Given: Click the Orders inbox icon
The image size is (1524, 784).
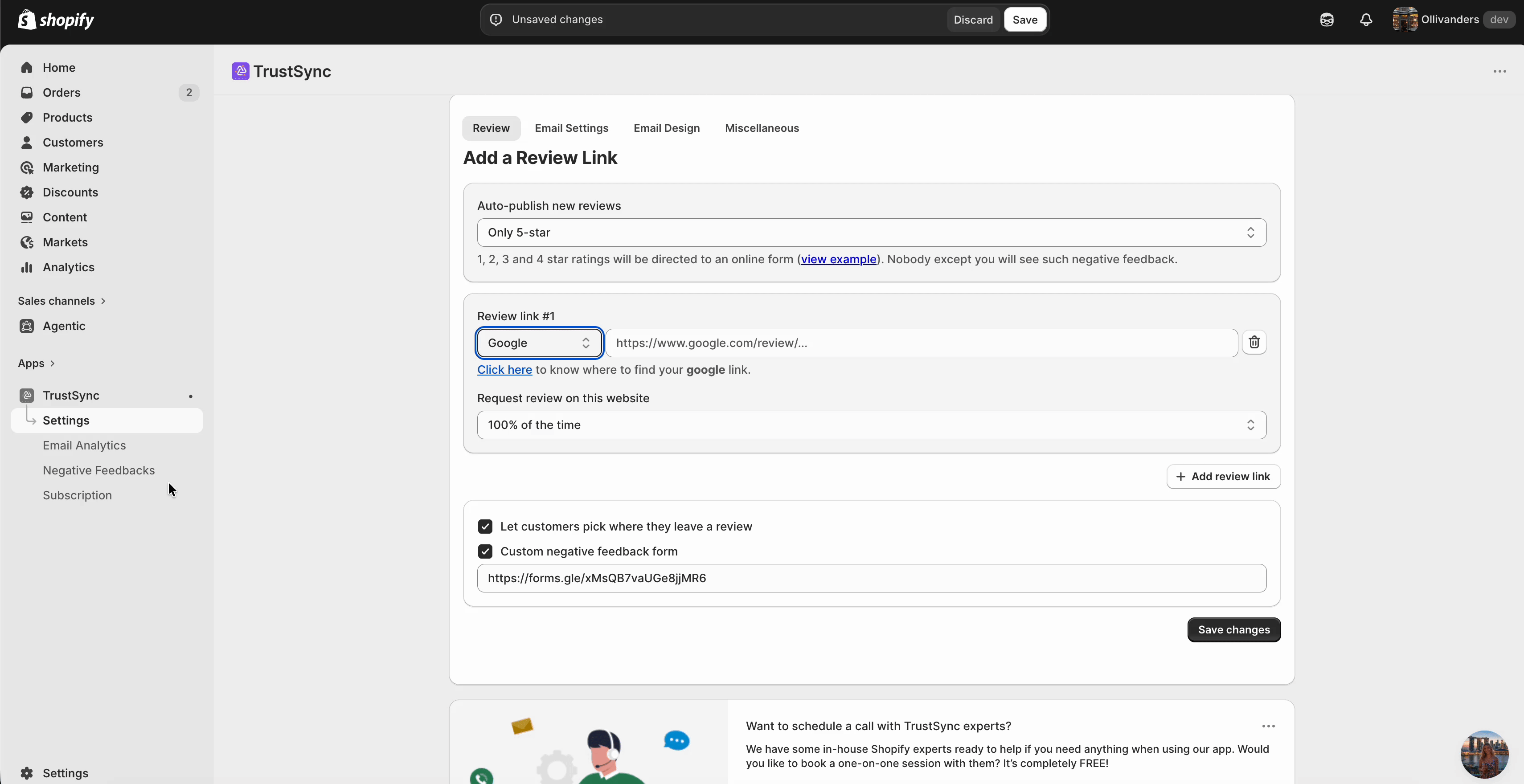Looking at the screenshot, I should (27, 92).
